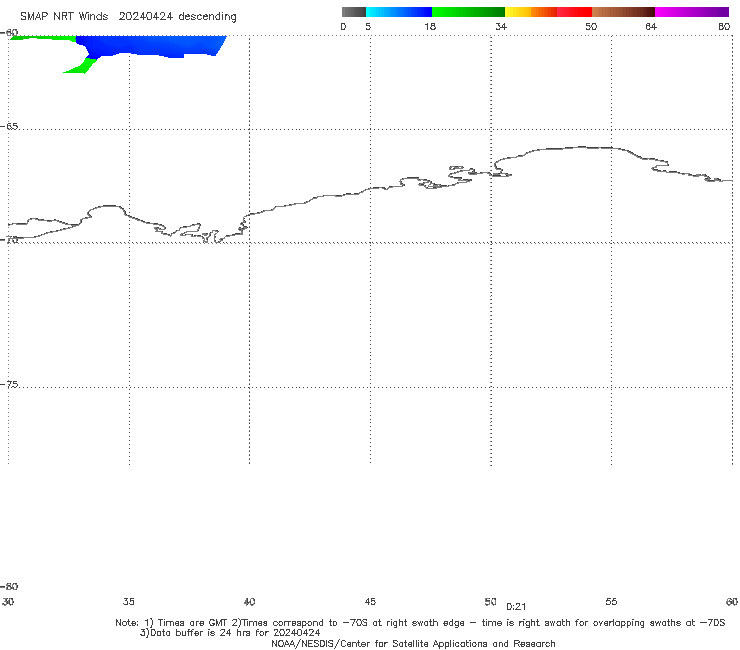This screenshot has height=650, width=740.
Task: Click the colorbar label 18
Action: [x=430, y=26]
